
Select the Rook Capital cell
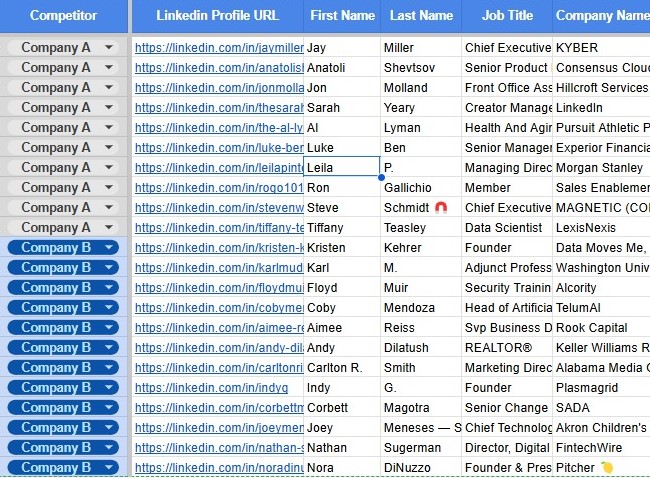coord(601,328)
